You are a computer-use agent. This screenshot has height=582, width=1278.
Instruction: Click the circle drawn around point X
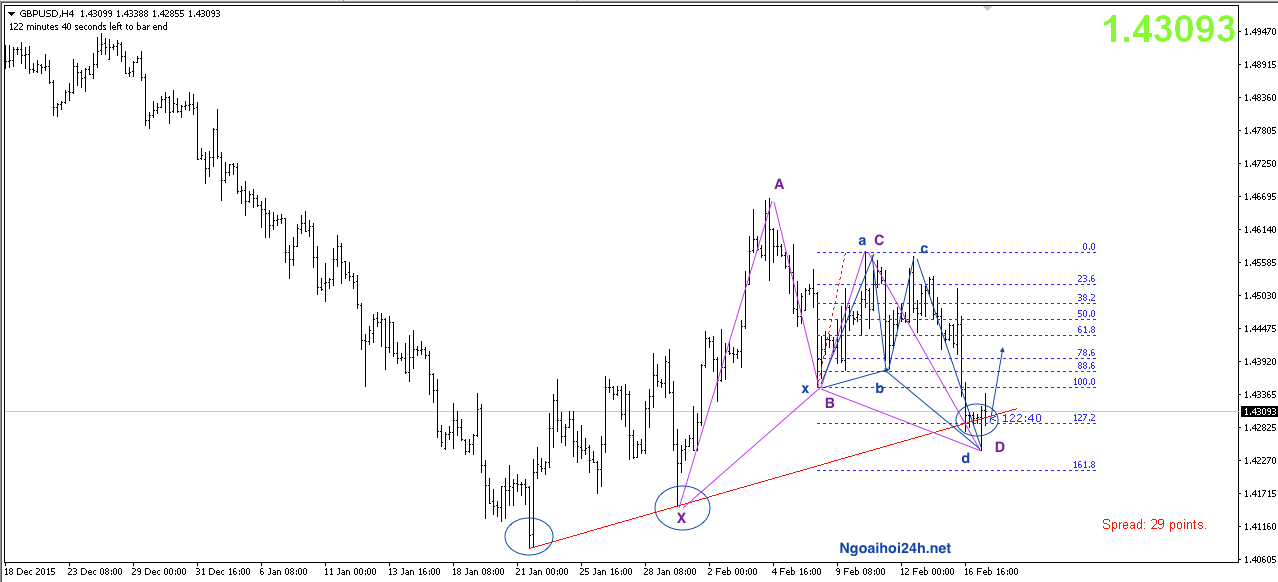pyautogui.click(x=682, y=508)
